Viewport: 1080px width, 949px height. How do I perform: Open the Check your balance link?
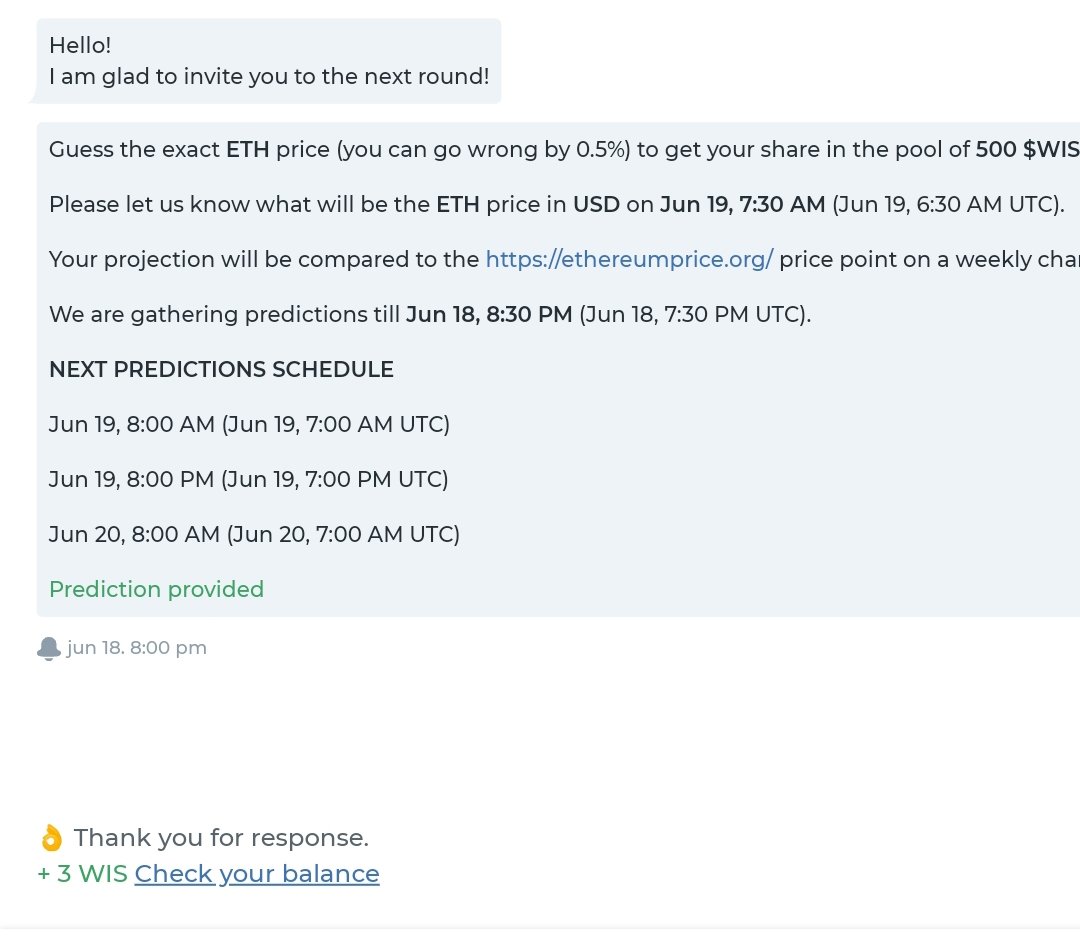coord(257,873)
